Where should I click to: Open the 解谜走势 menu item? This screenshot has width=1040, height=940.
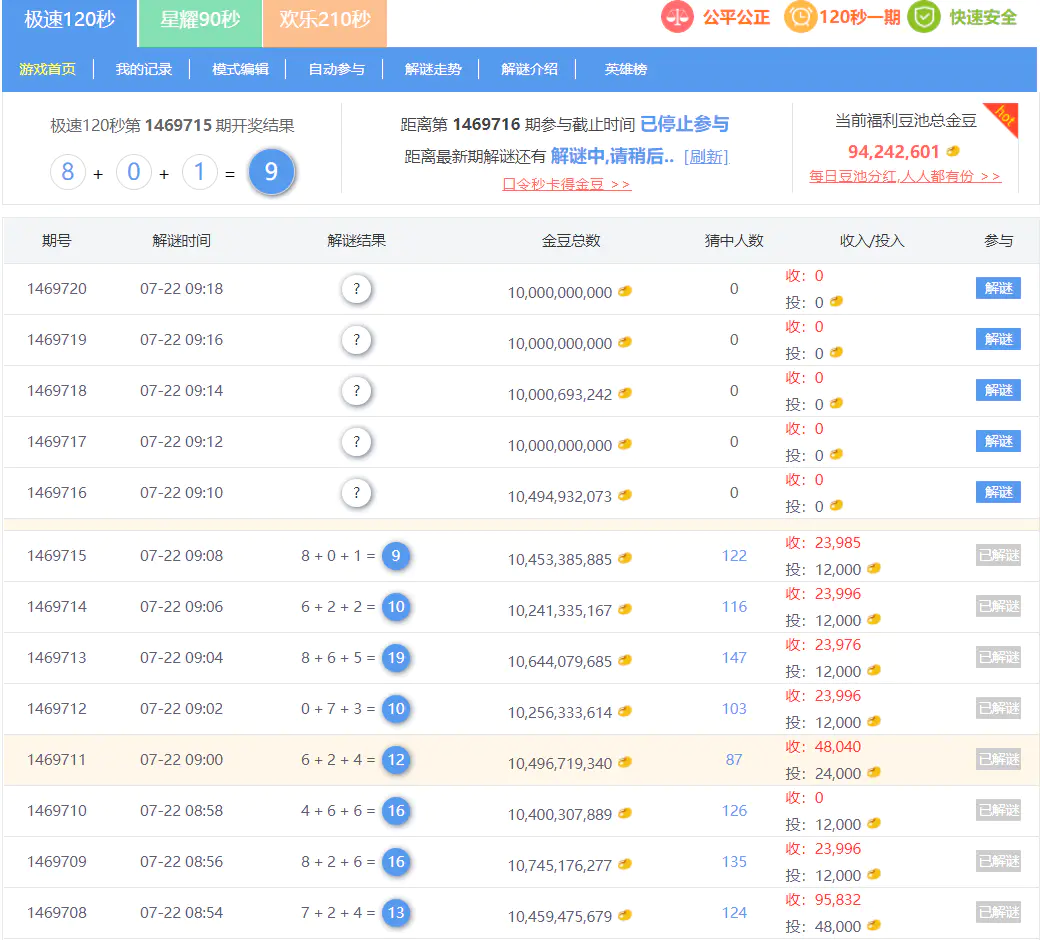(x=433, y=69)
